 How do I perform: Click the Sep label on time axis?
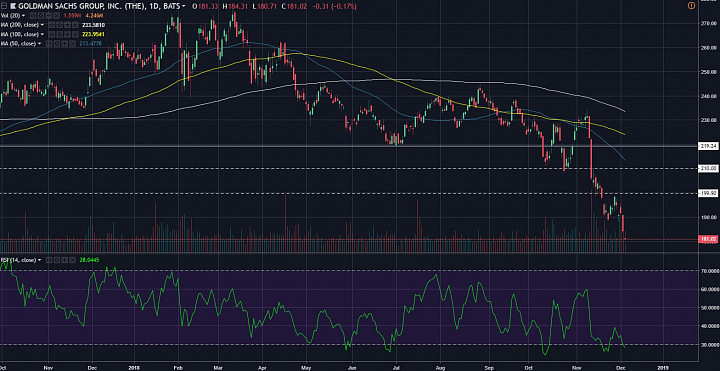pos(489,368)
